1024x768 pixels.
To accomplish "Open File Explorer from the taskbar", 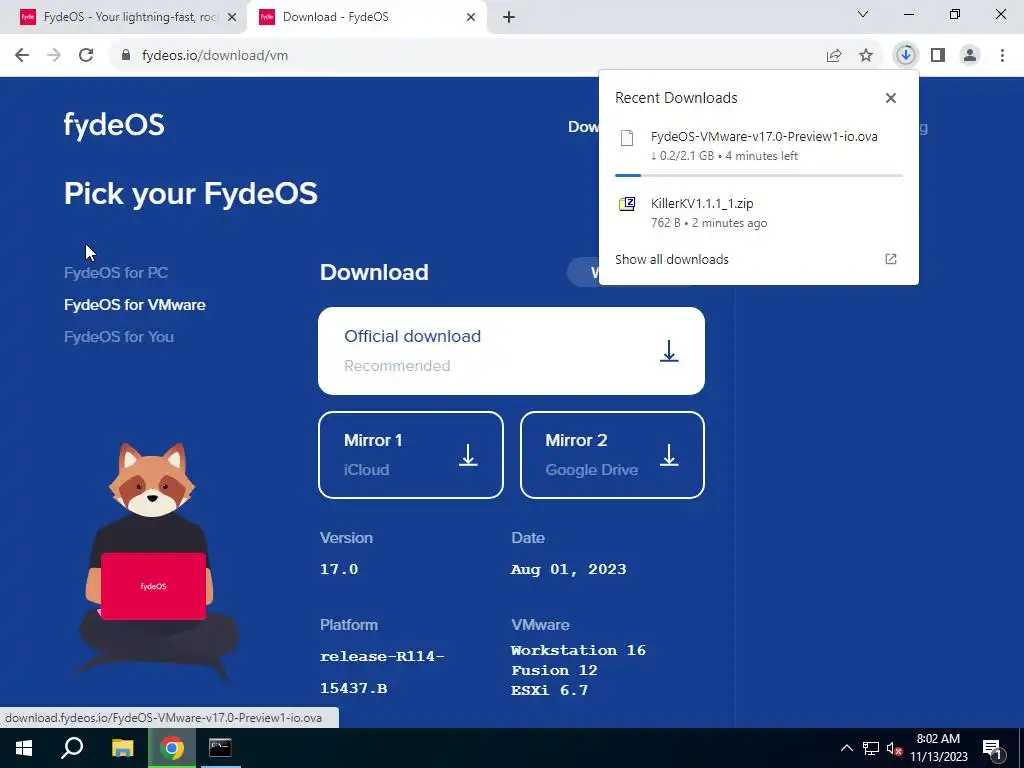I will [122, 748].
